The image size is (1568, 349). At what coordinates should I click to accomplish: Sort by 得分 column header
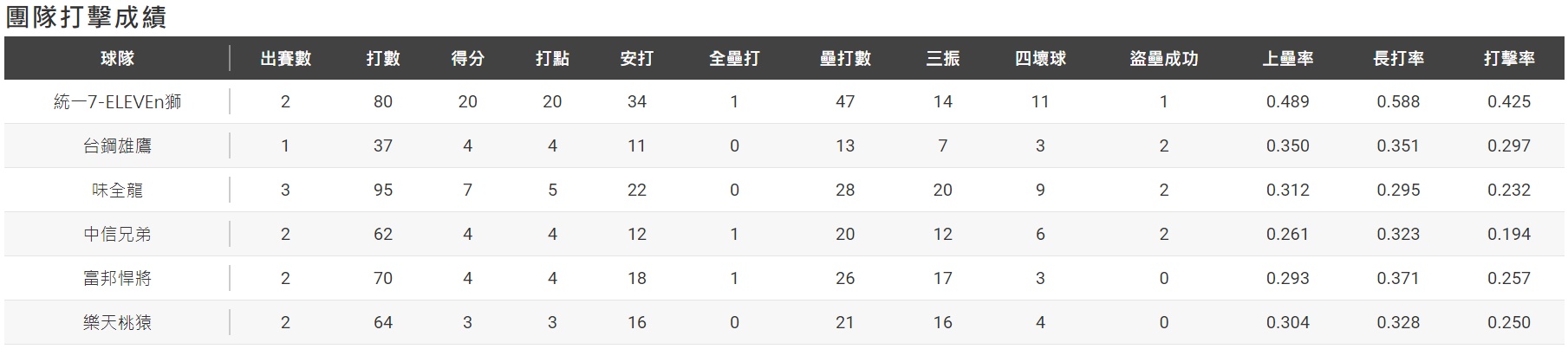[467, 59]
